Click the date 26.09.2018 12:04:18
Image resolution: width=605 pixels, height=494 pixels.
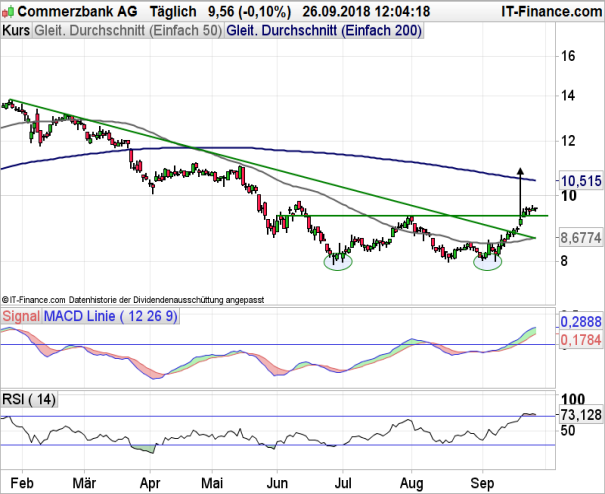366,12
